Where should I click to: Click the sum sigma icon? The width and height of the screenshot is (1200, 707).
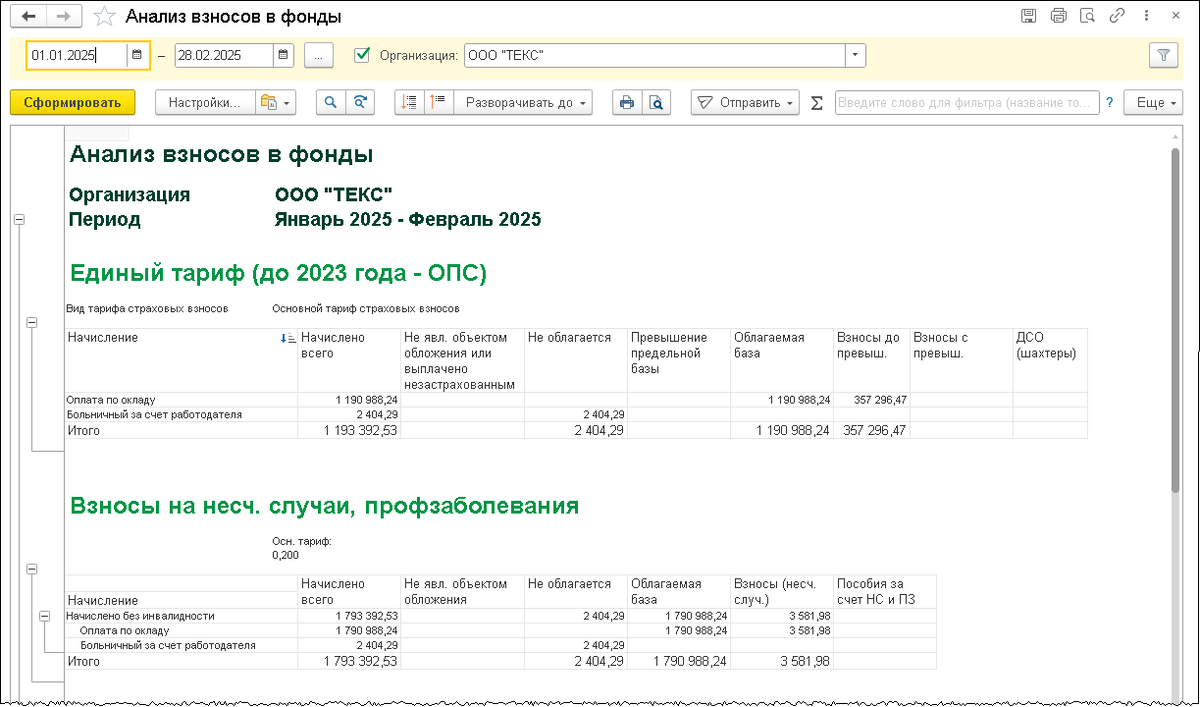coord(816,102)
